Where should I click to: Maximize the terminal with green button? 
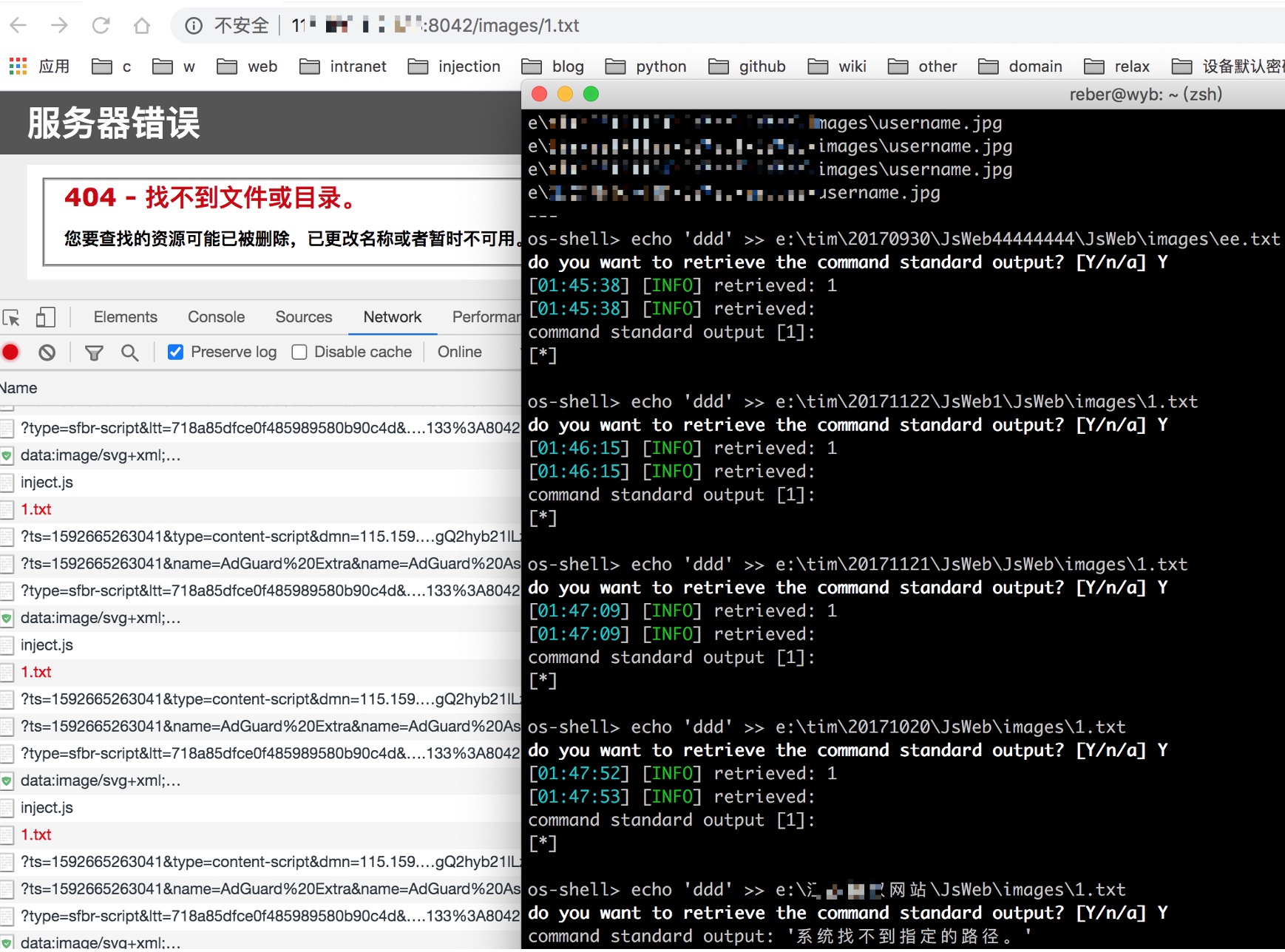591,94
